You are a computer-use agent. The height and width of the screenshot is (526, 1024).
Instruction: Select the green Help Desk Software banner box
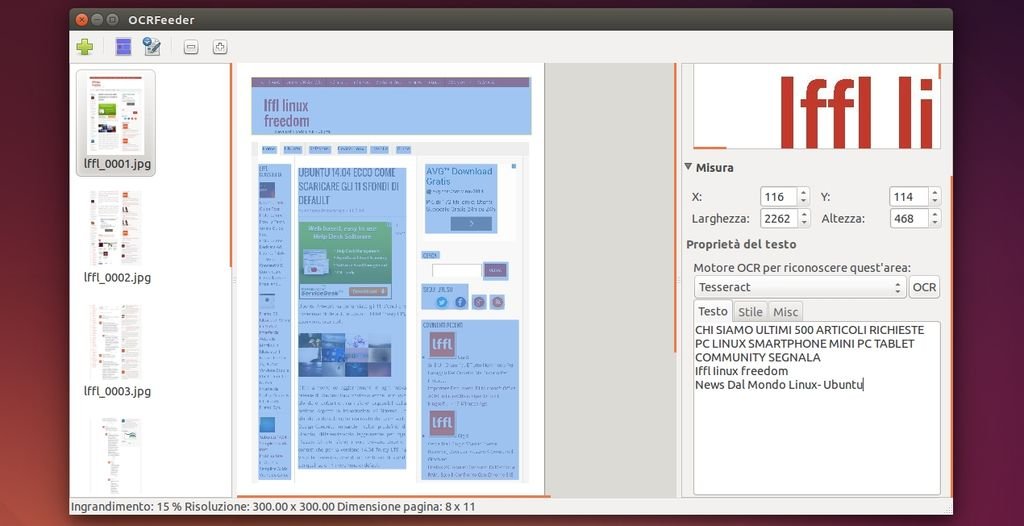coord(345,261)
